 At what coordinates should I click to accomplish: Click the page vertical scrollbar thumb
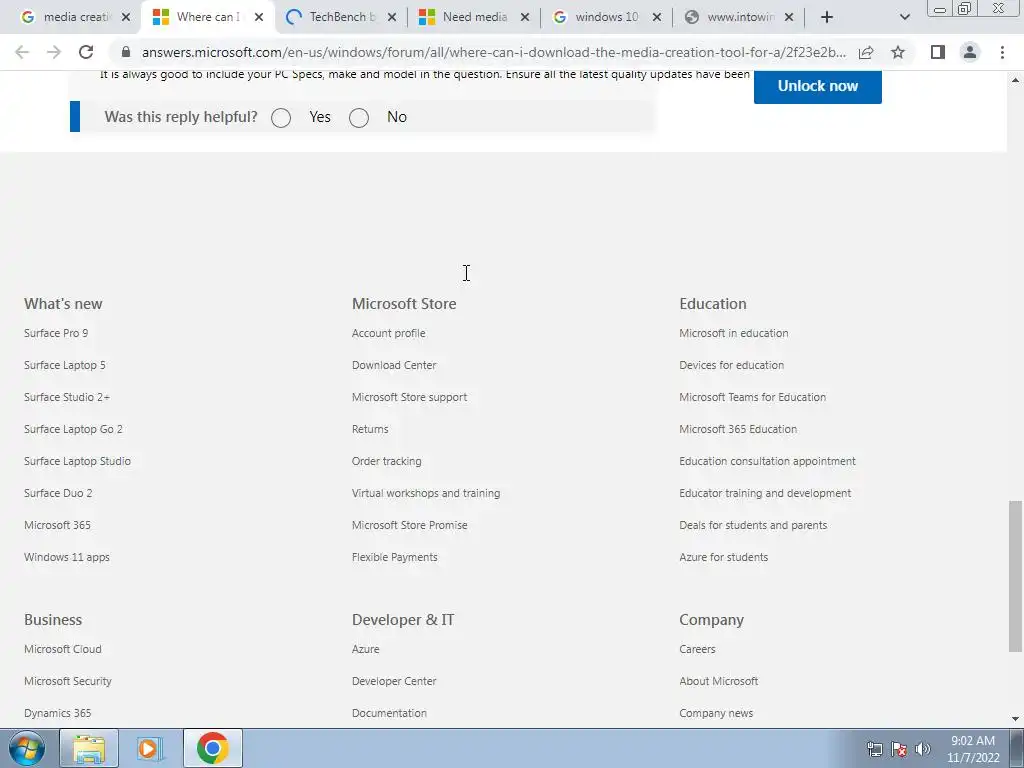click(x=1015, y=576)
